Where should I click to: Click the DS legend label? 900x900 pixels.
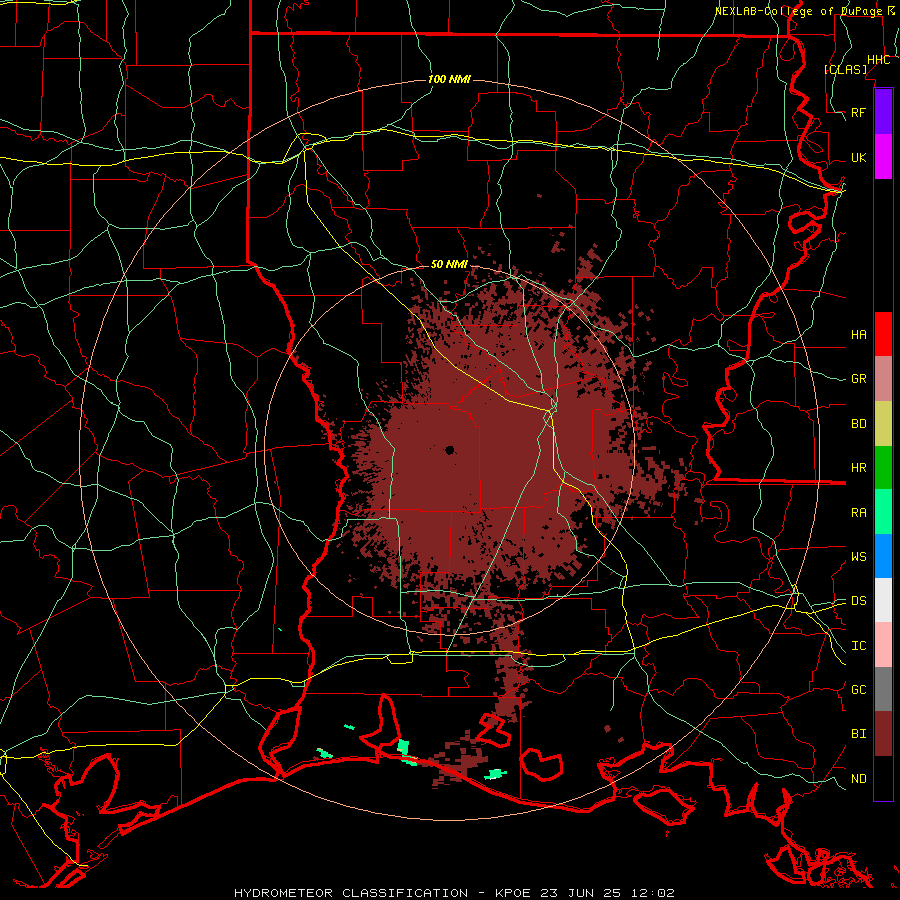pos(858,601)
